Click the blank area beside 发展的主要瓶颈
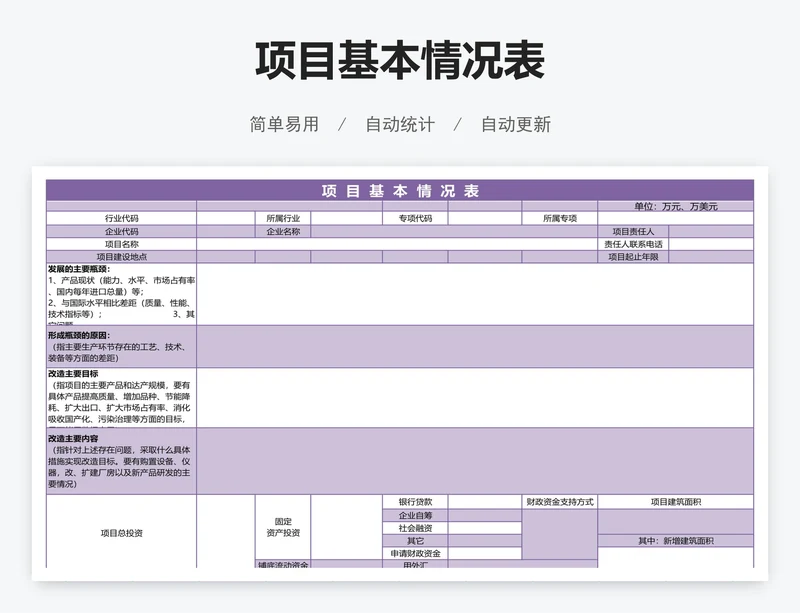 pos(475,294)
